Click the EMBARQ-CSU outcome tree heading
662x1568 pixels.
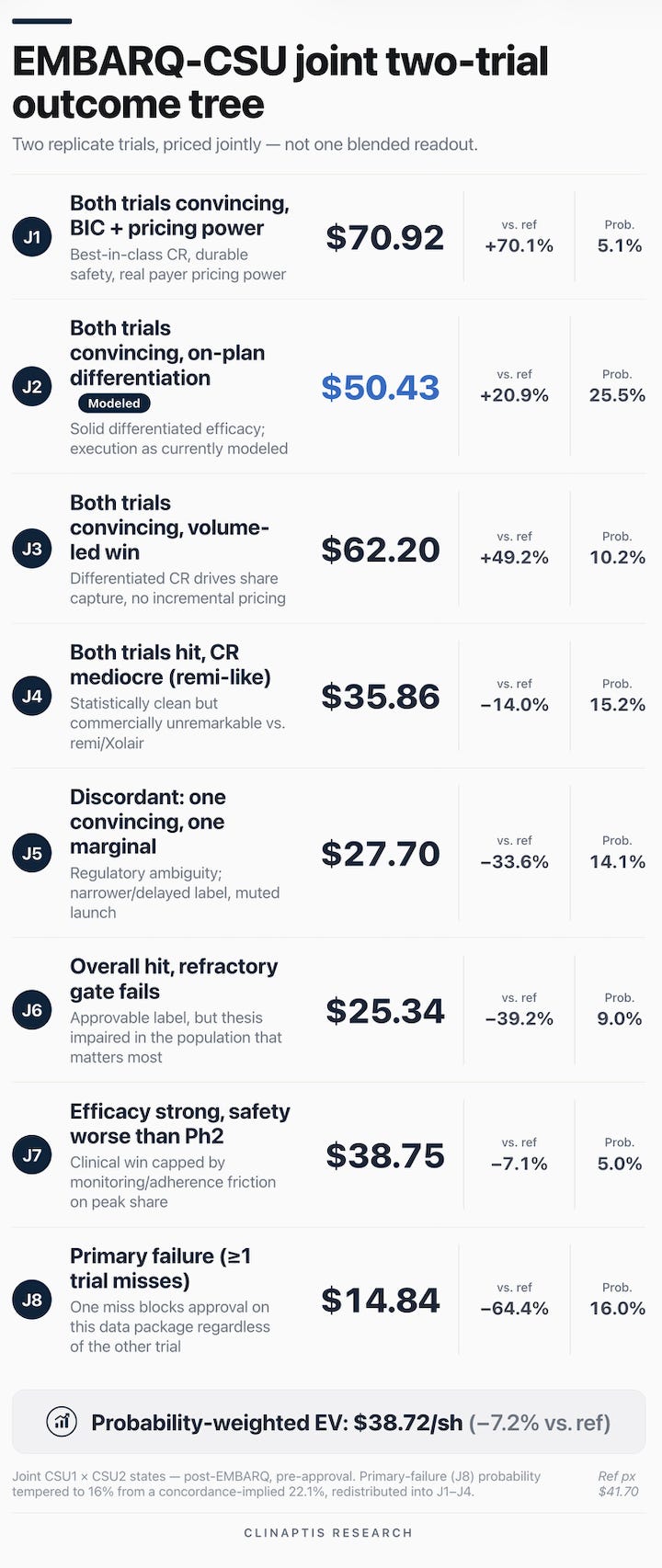click(280, 83)
